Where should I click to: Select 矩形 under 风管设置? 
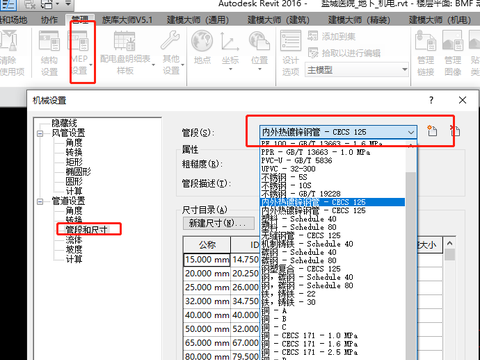tap(74, 162)
